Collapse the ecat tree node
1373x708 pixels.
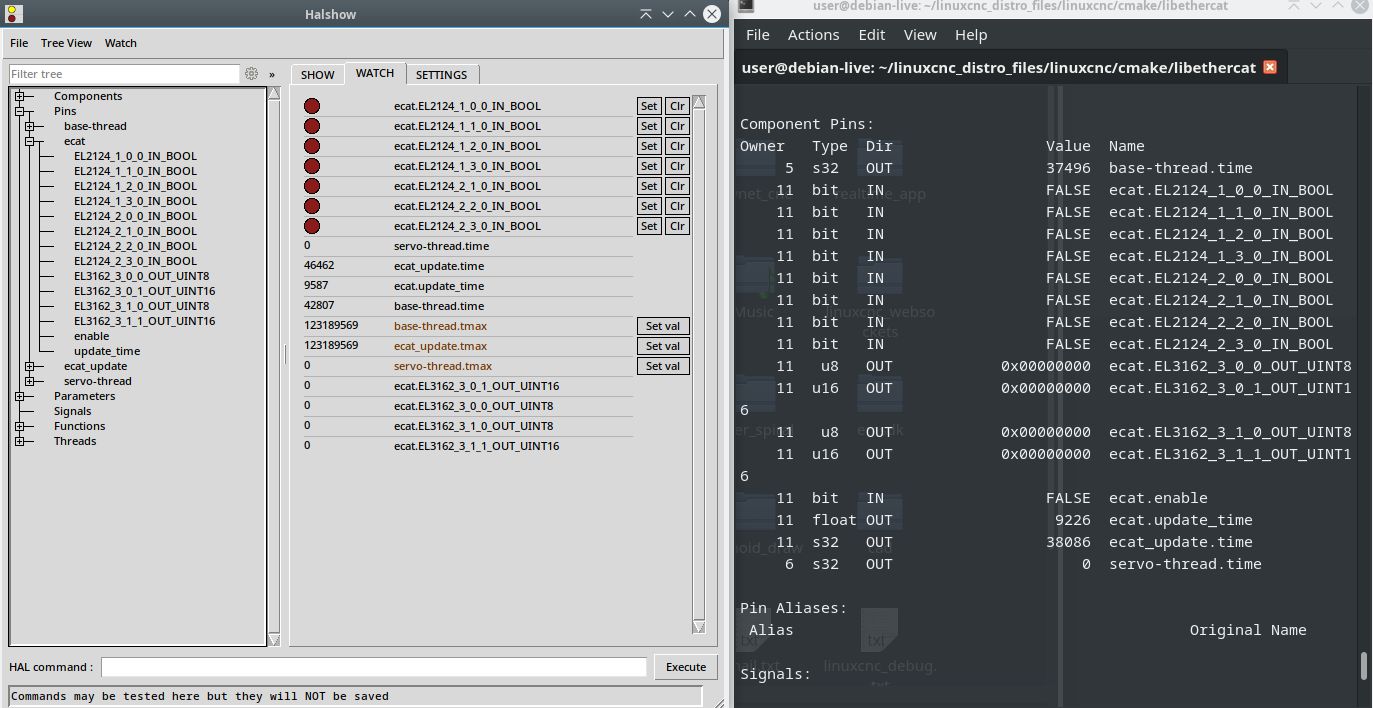point(29,141)
